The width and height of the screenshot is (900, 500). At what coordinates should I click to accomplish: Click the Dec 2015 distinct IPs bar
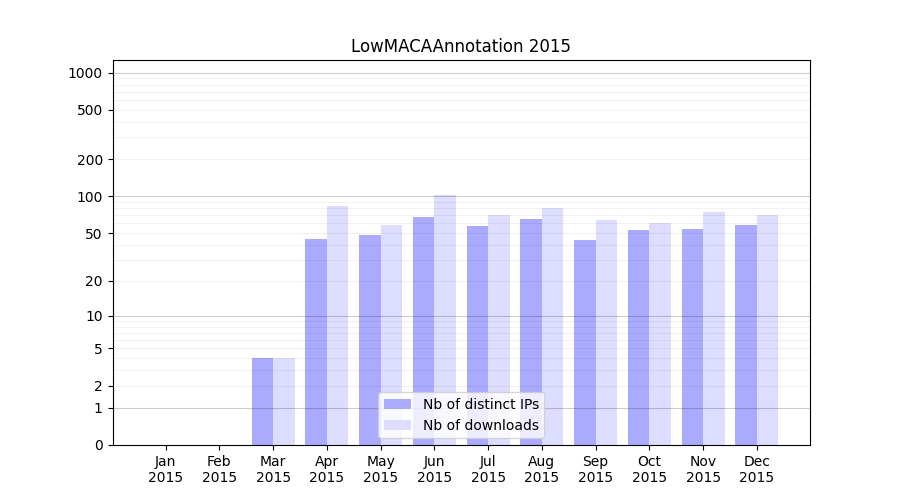click(746, 335)
